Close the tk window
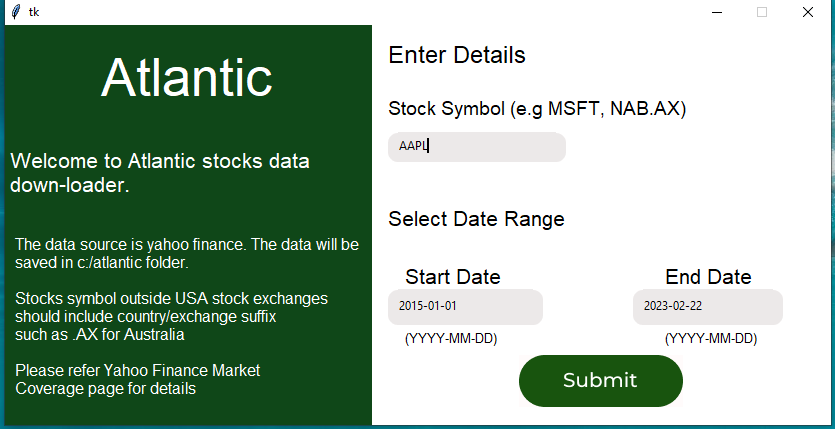Viewport: 835px width, 429px height. (x=808, y=12)
